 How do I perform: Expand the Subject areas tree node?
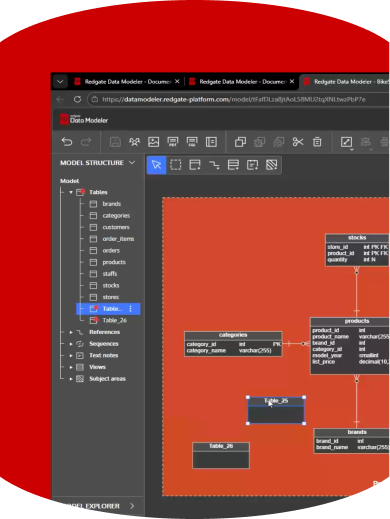coord(71,379)
